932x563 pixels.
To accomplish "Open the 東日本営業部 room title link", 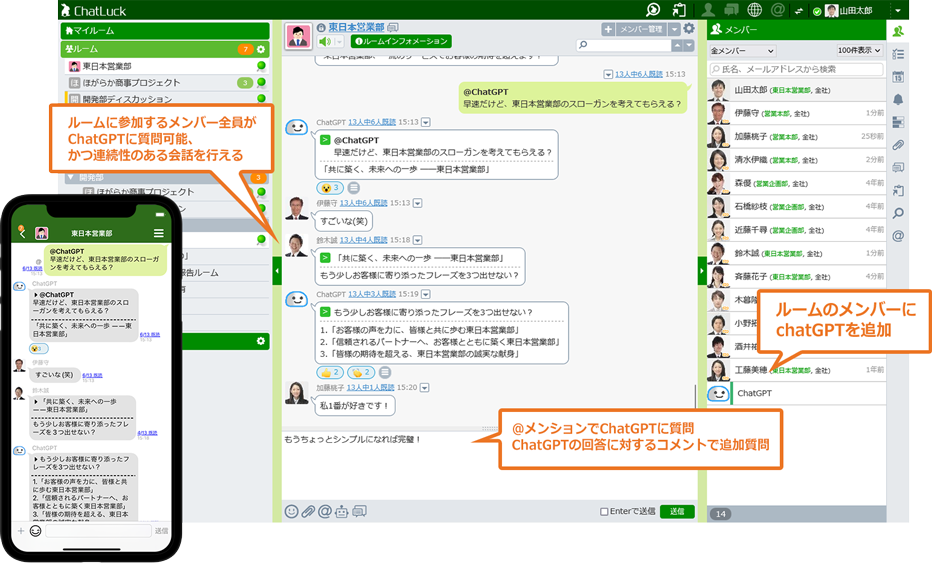I will 356,27.
